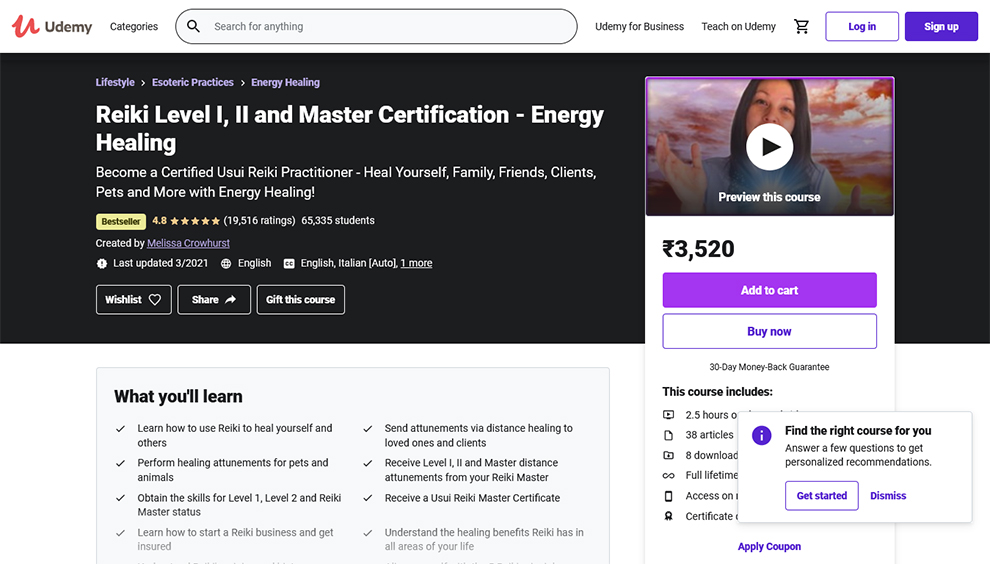Click 'Perform healing attunements for pets' item
Viewport: 990px width, 564px height.
[x=233, y=470]
